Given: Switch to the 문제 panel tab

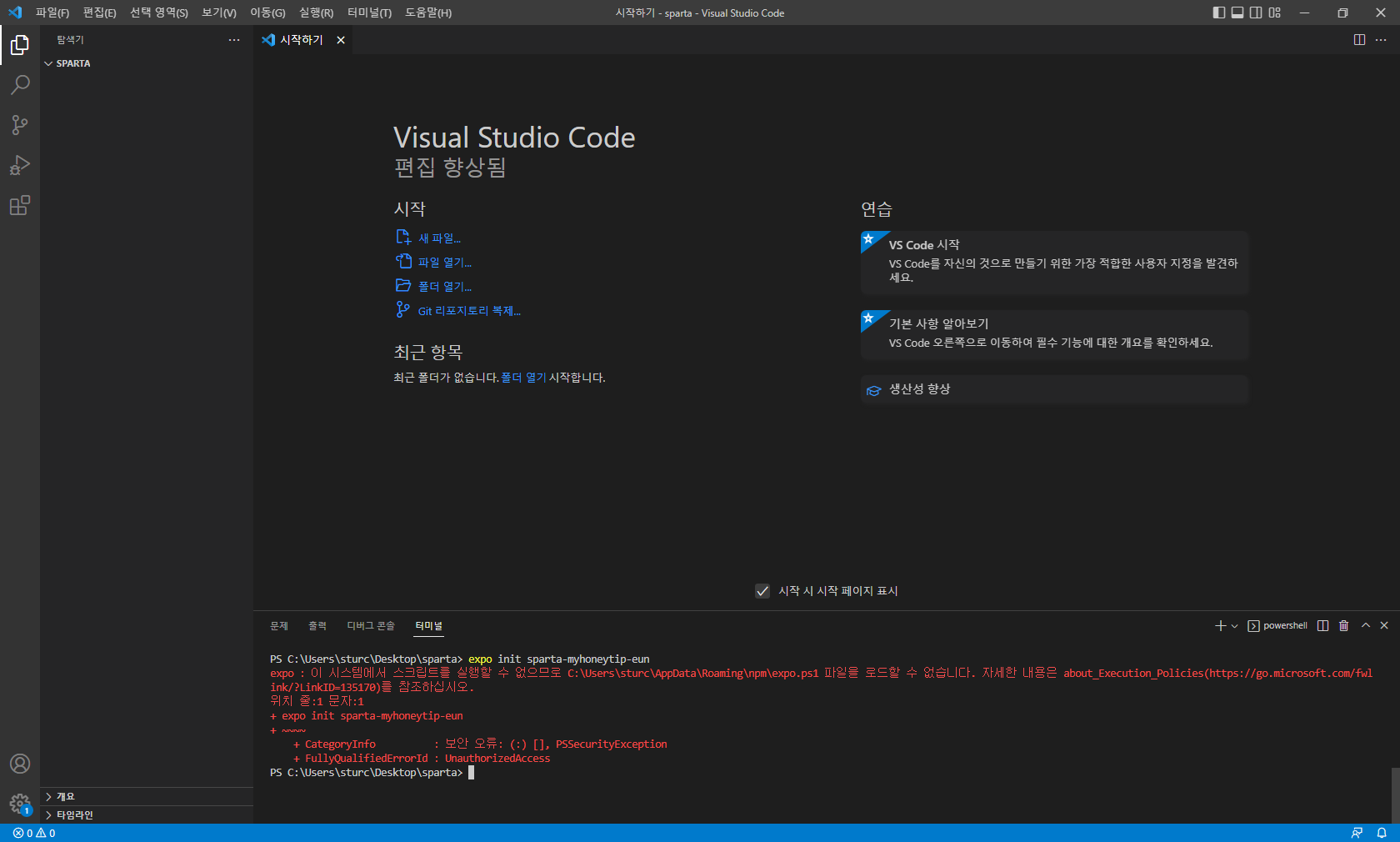Looking at the screenshot, I should point(279,626).
